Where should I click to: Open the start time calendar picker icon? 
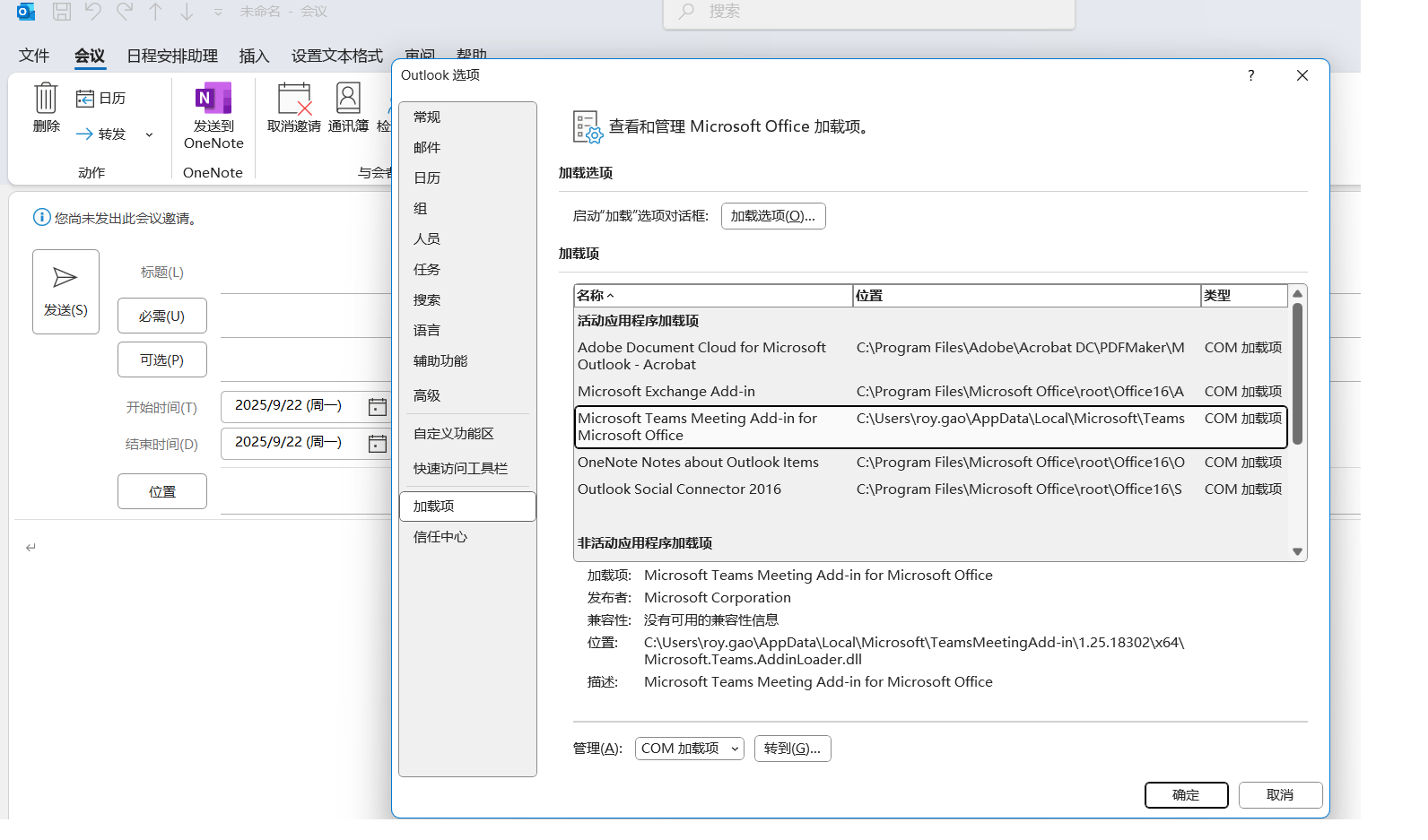[378, 407]
